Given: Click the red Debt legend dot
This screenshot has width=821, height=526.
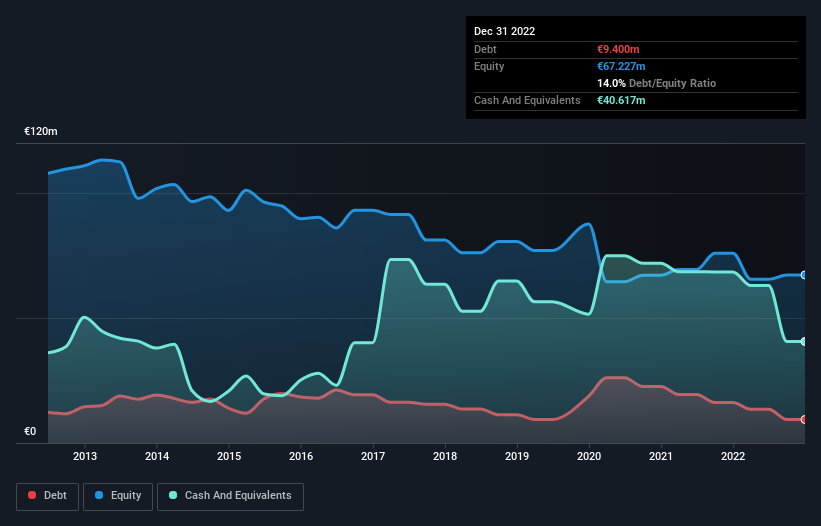Looking at the screenshot, I should coord(32,495).
